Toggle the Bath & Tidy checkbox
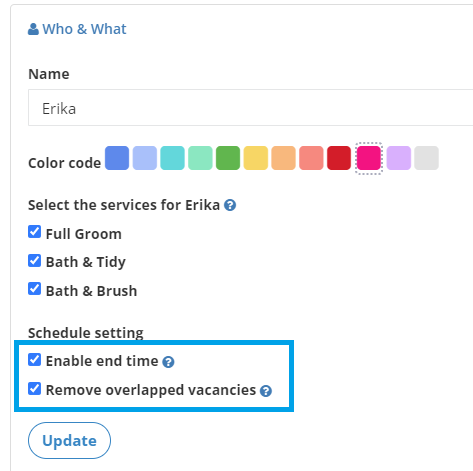473x471 pixels. 34,261
